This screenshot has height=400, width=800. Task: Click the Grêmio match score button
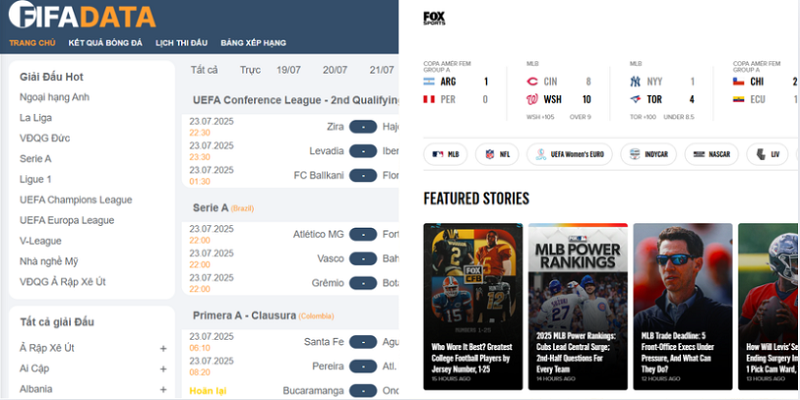(363, 283)
